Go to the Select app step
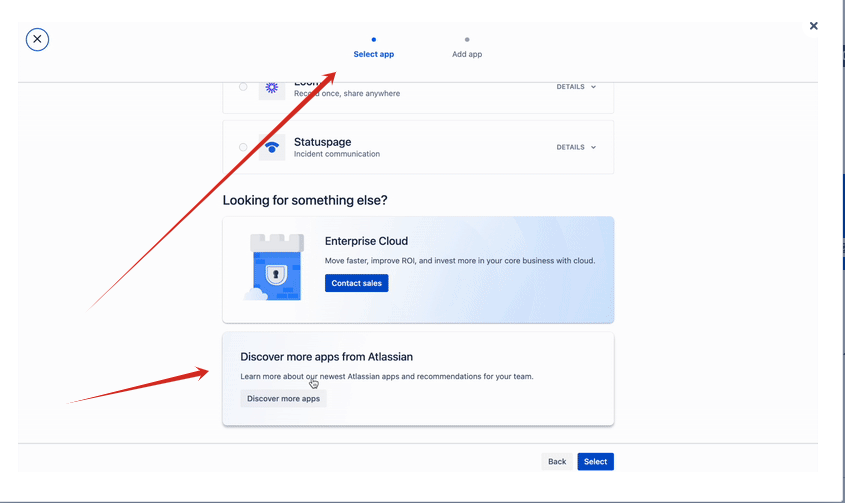The height and width of the screenshot is (503, 845). click(373, 49)
